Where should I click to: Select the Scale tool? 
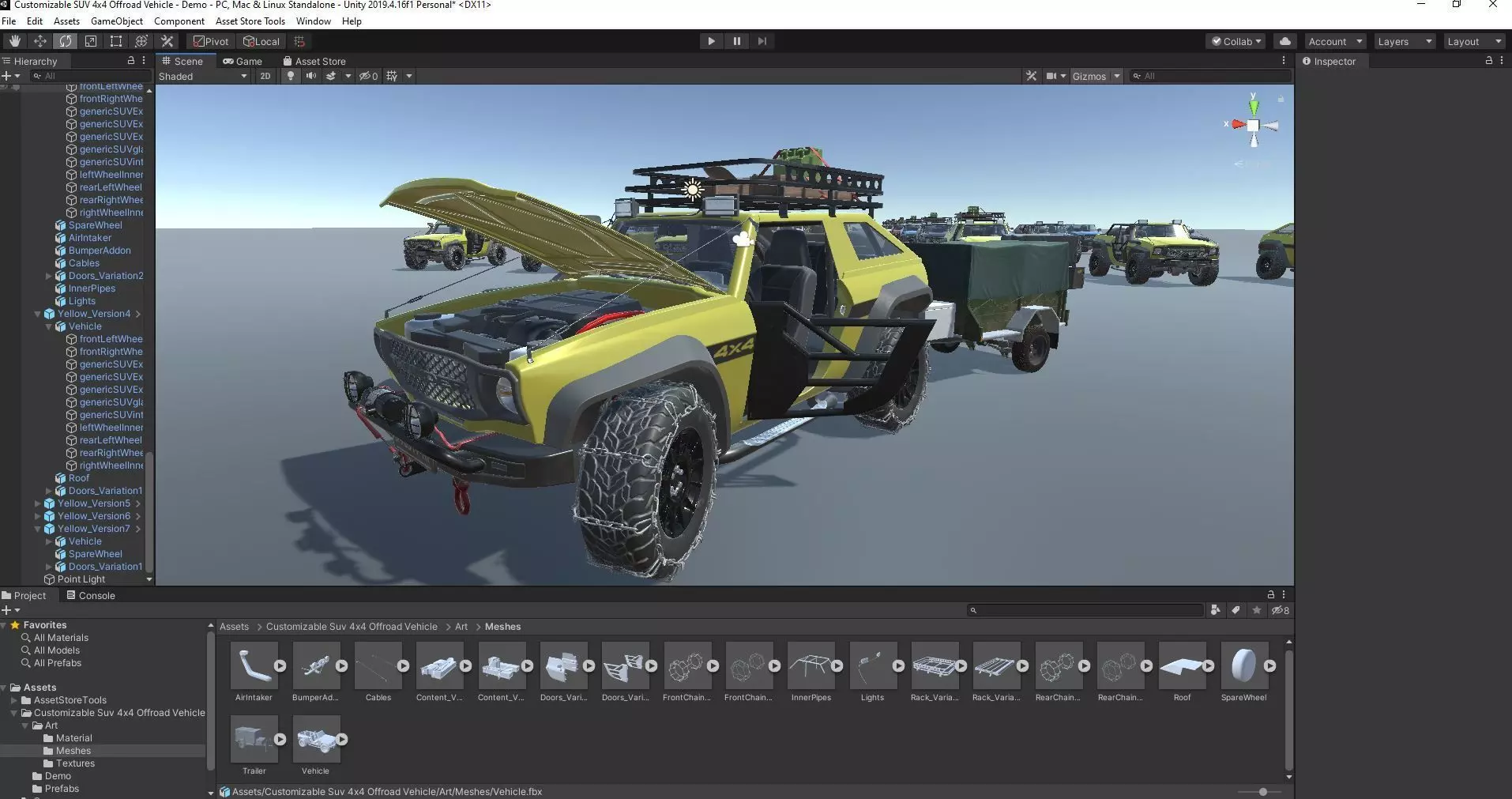pyautogui.click(x=91, y=41)
